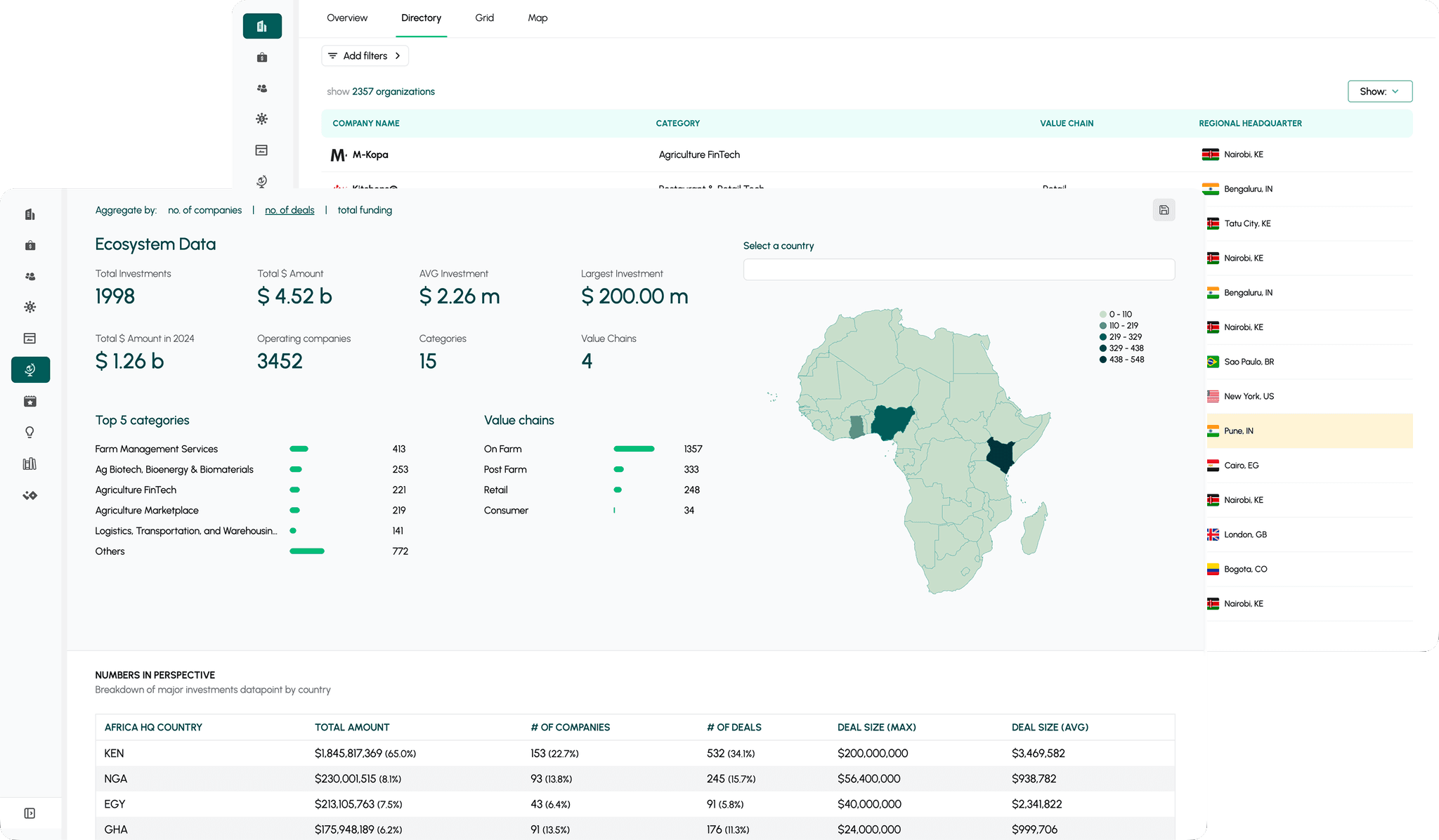The width and height of the screenshot is (1439, 840).
Task: Open the people and investors section
Action: (x=30, y=276)
